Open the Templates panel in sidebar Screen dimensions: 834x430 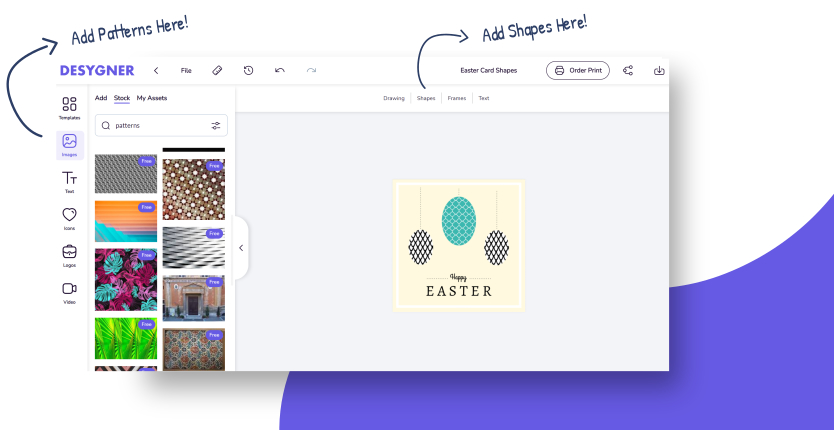point(69,107)
